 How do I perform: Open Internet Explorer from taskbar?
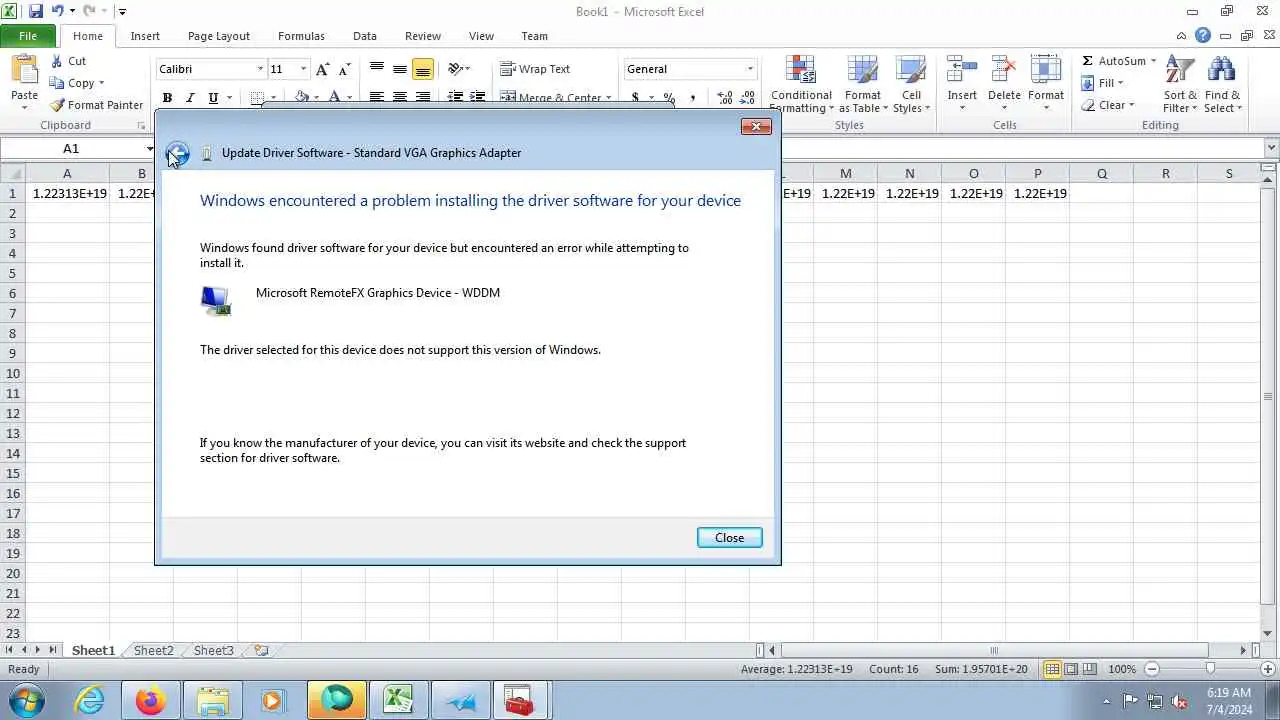pos(90,700)
